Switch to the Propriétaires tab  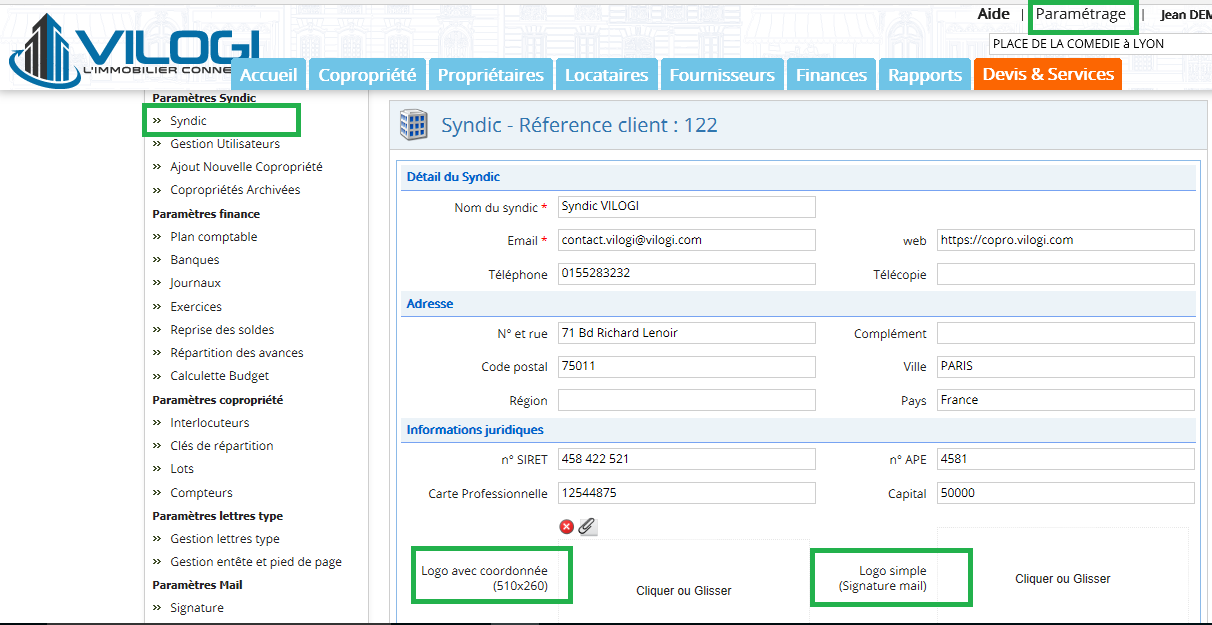pyautogui.click(x=491, y=74)
